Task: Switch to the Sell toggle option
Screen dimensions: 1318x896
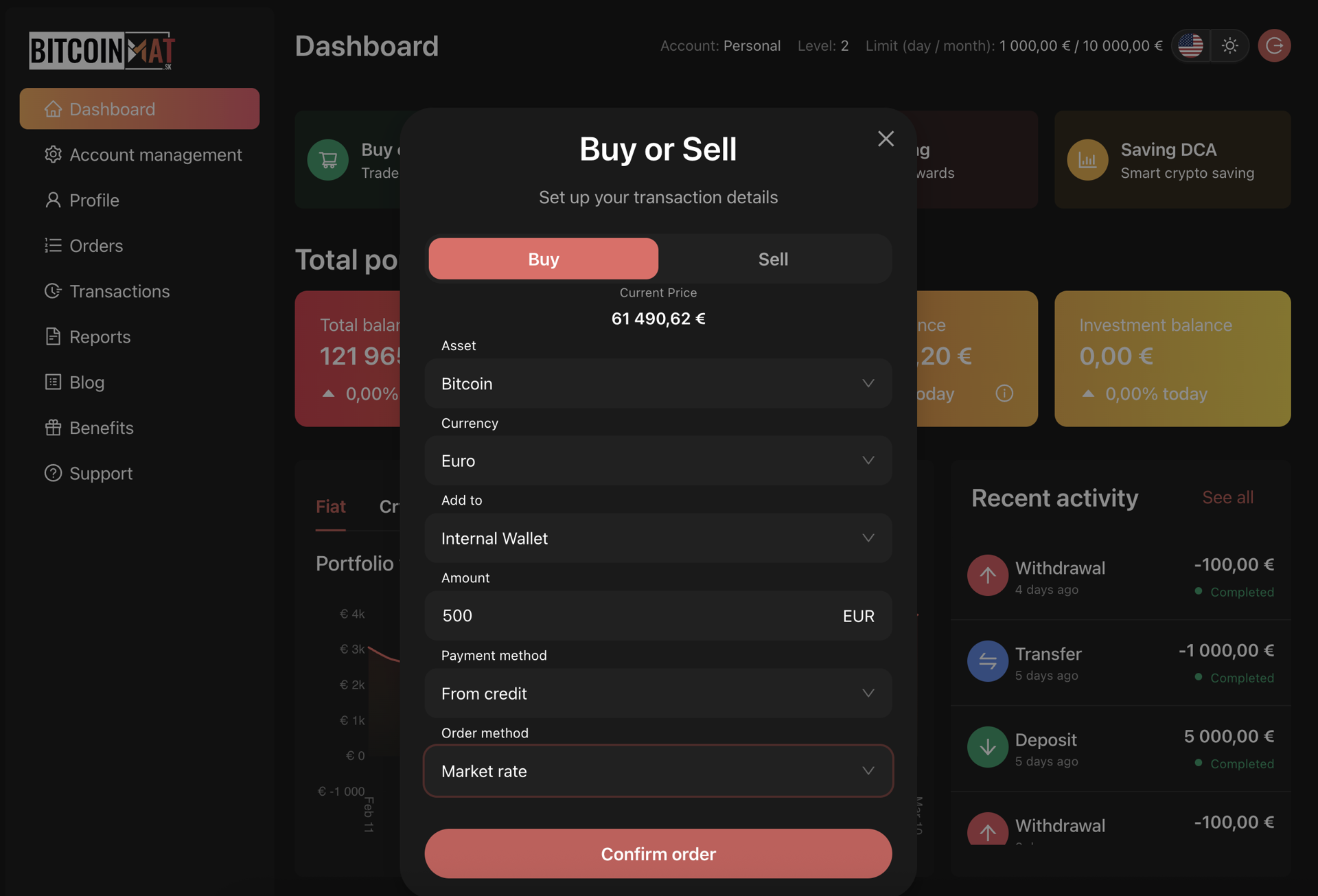Action: point(773,259)
